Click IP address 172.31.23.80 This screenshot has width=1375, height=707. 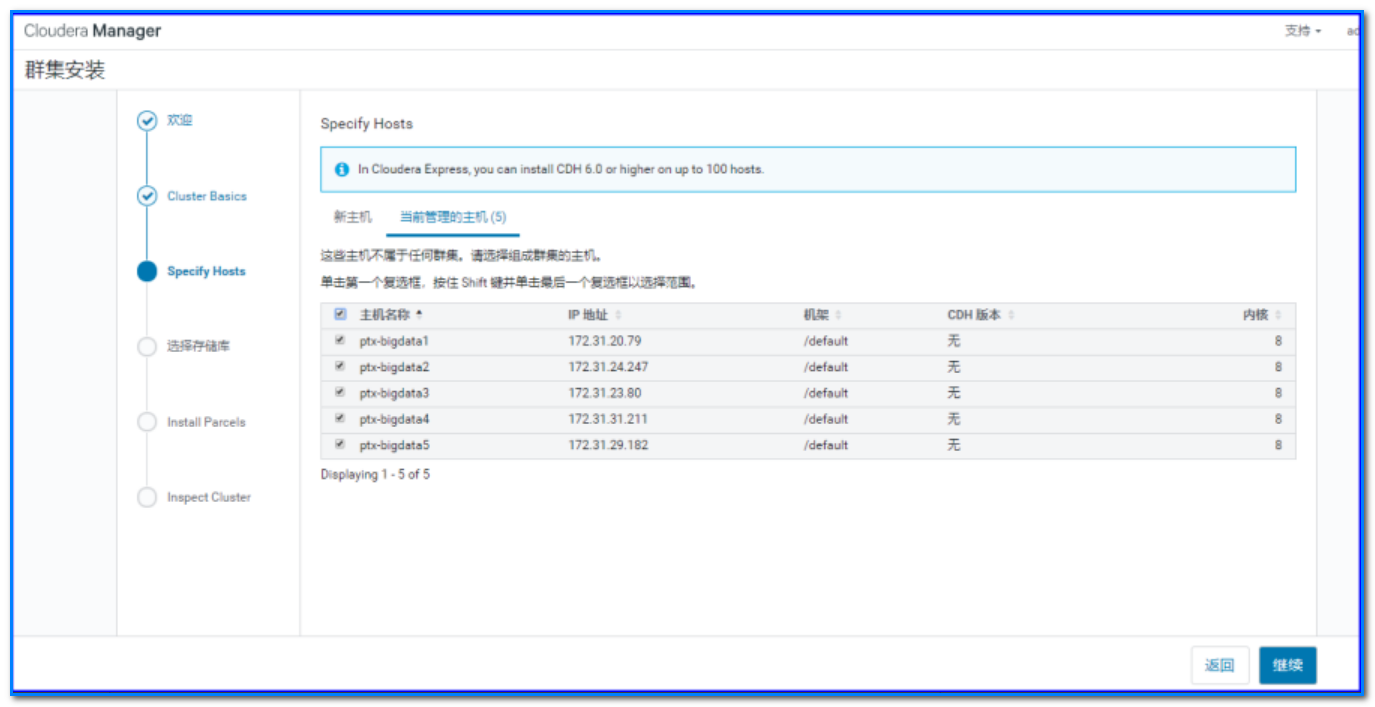click(x=605, y=393)
